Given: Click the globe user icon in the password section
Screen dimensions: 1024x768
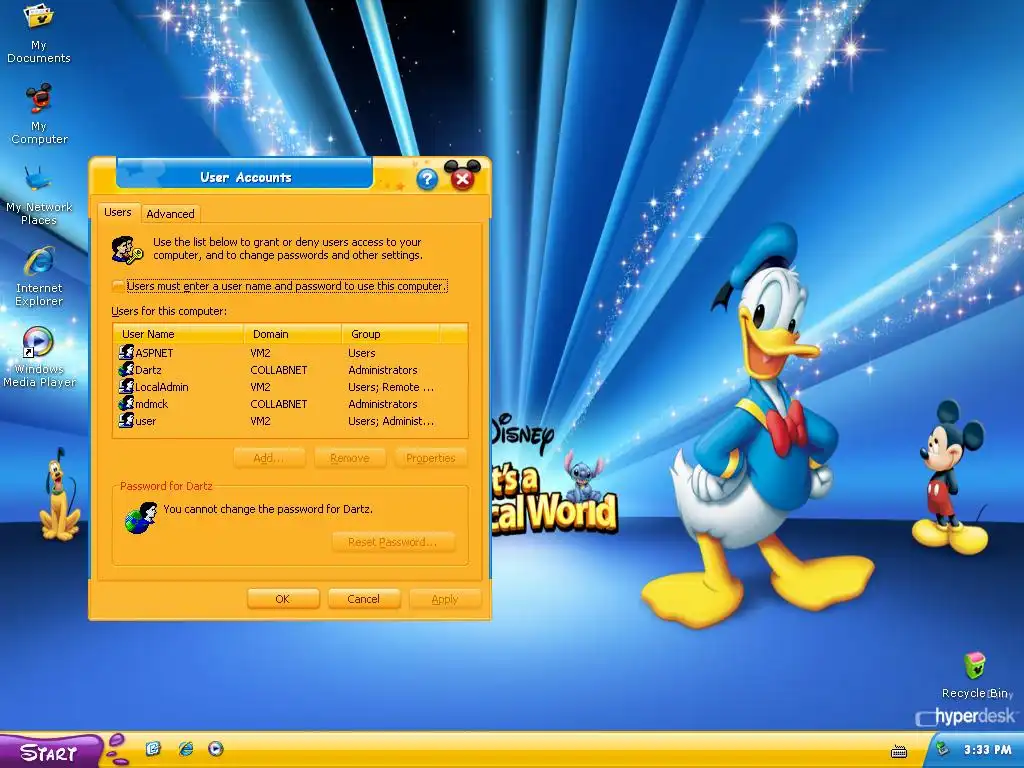Looking at the screenshot, I should click(141, 518).
